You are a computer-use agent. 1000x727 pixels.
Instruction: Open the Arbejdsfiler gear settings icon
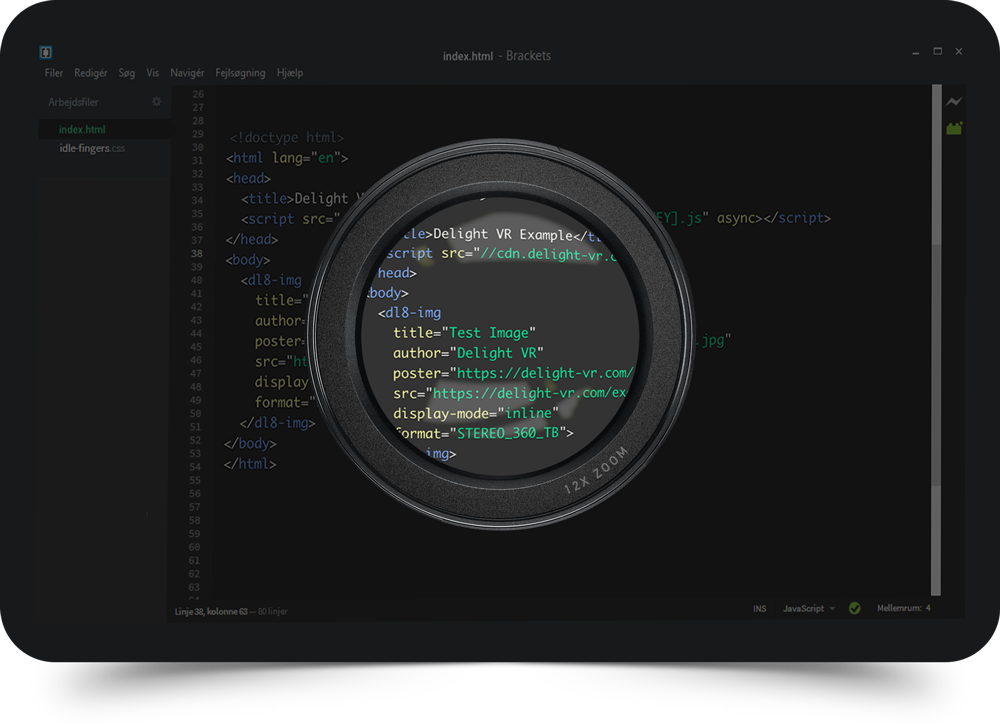156,102
